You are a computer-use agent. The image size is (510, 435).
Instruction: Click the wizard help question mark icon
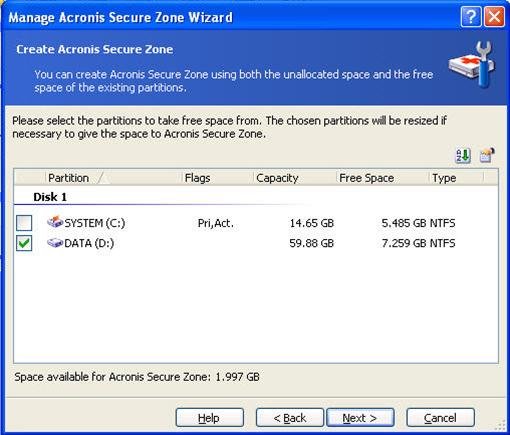471,17
